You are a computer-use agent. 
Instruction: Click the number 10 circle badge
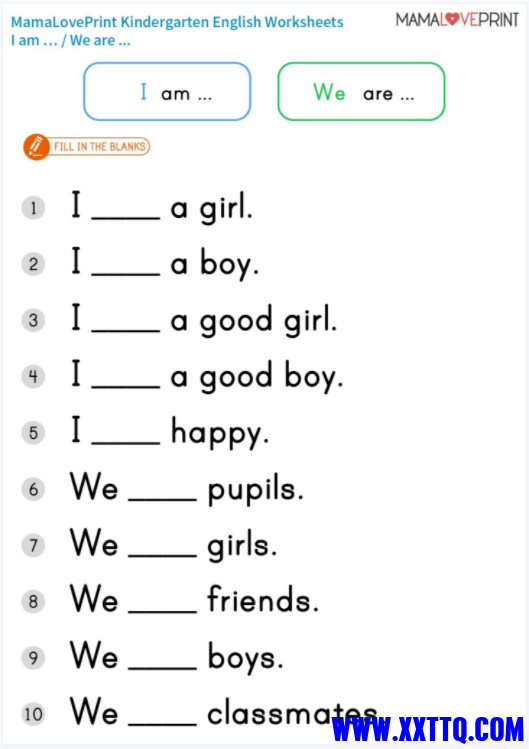pos(33,715)
